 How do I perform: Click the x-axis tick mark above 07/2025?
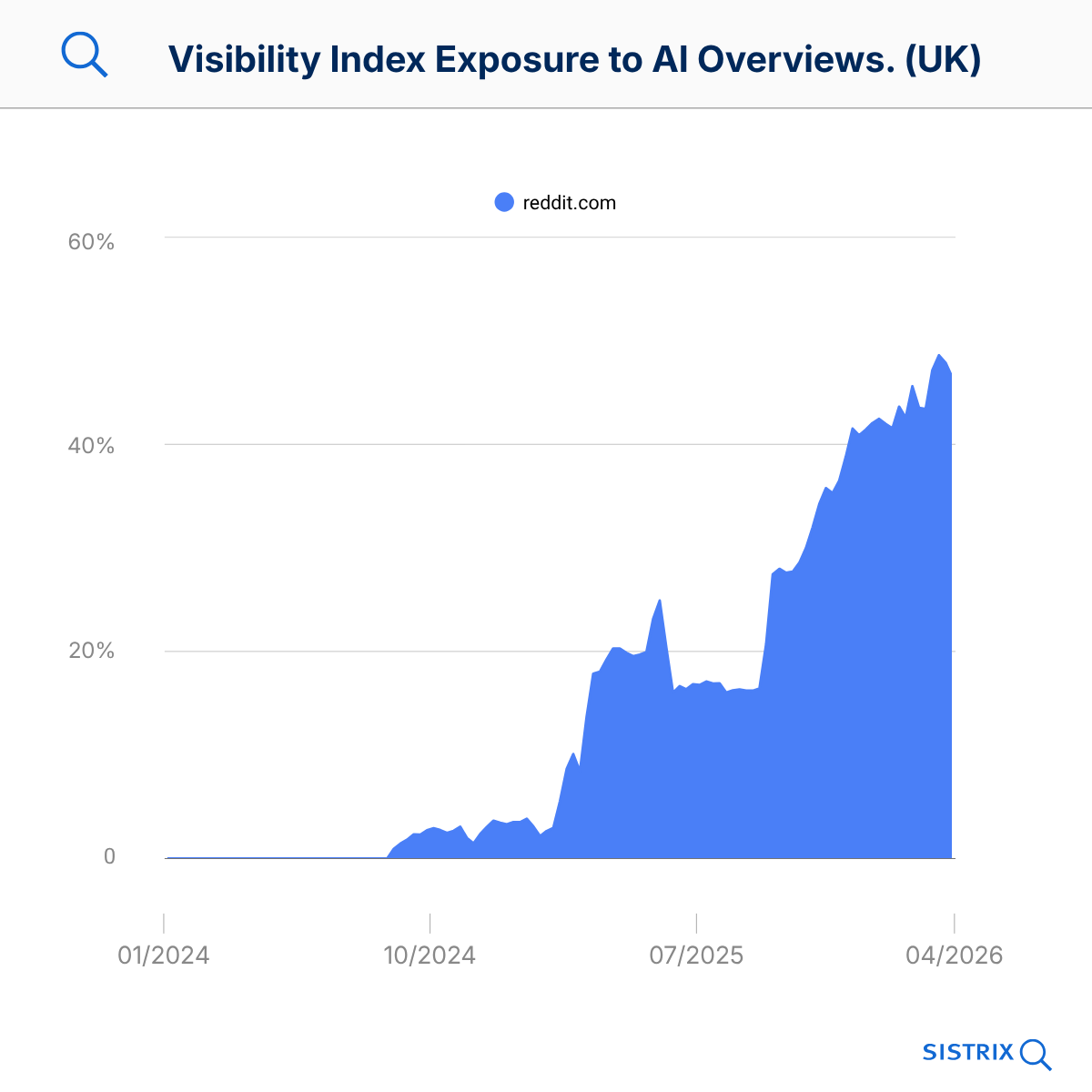696,923
